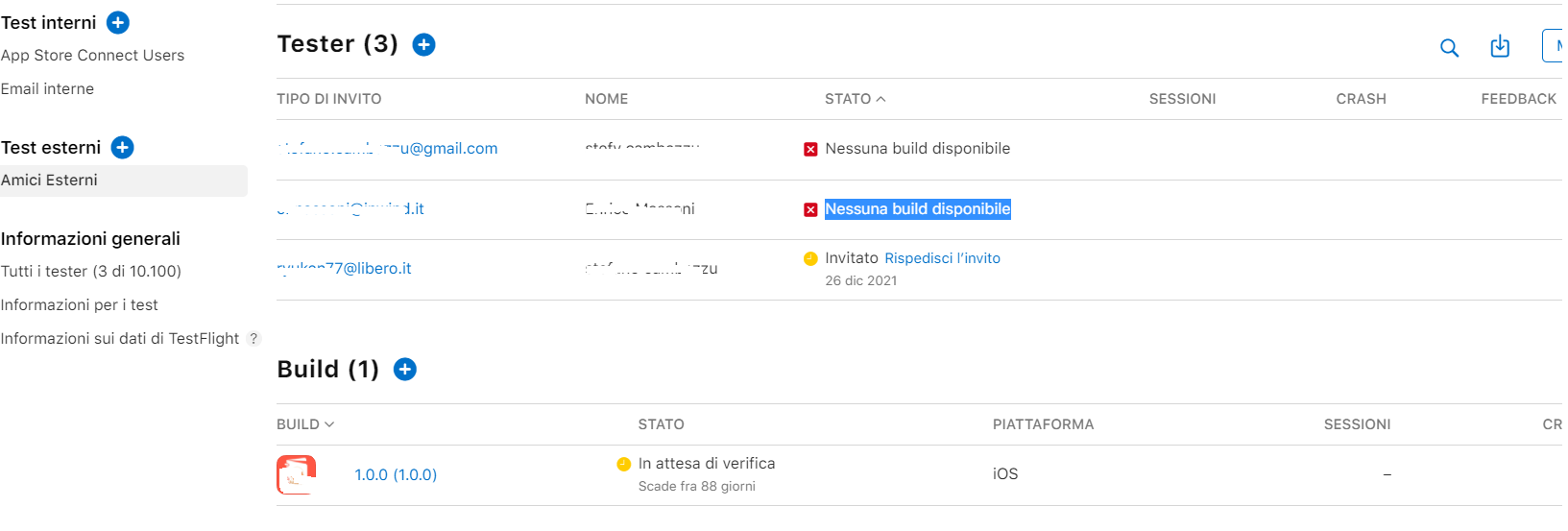Screen dimensions: 1568x531
Task: Click the app icon thumbnail for build 1.0.0
Action: coord(297,474)
